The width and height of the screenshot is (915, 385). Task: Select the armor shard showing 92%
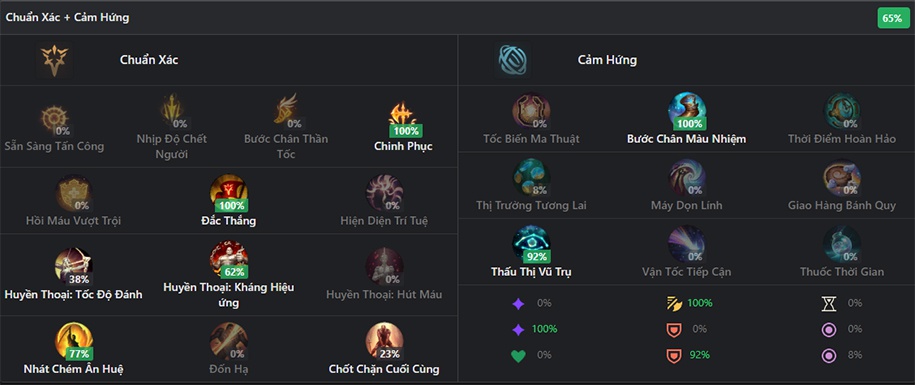(674, 355)
